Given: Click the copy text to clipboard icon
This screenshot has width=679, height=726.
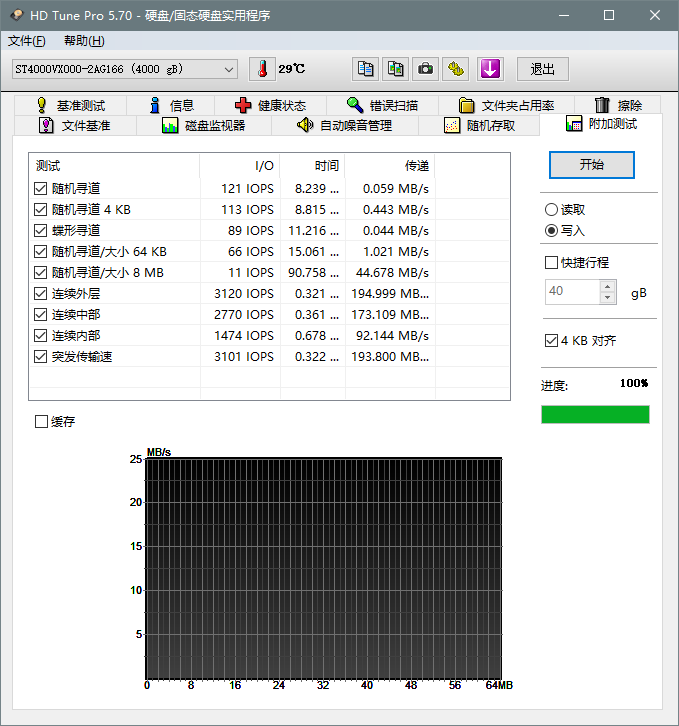Looking at the screenshot, I should (x=365, y=69).
